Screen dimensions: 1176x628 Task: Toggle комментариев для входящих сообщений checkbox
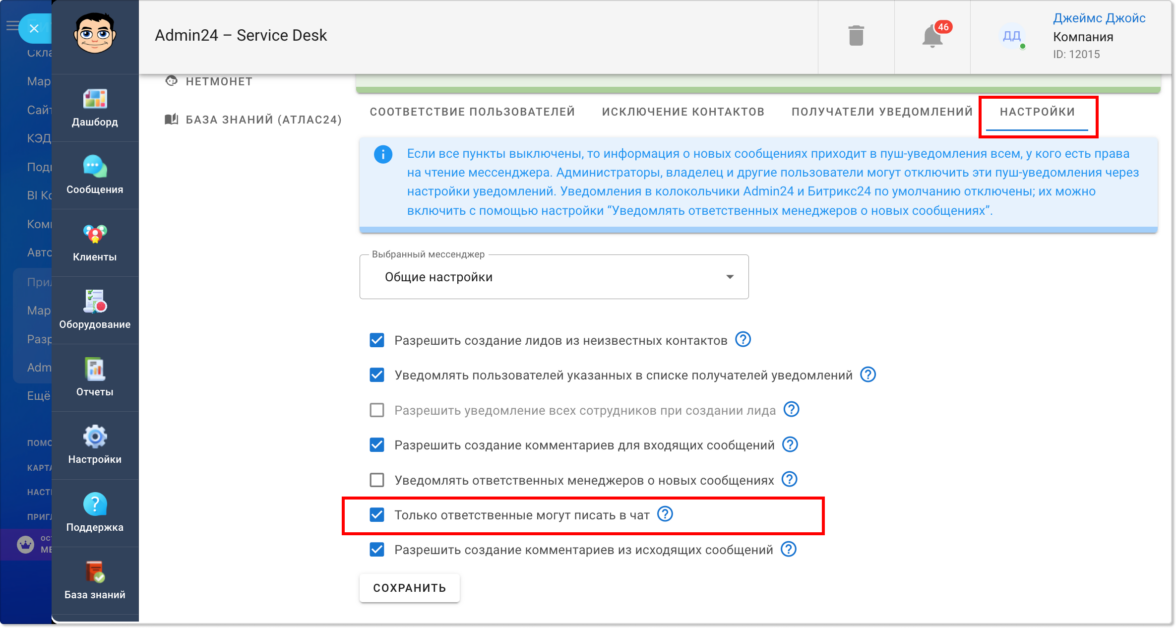pyautogui.click(x=376, y=445)
